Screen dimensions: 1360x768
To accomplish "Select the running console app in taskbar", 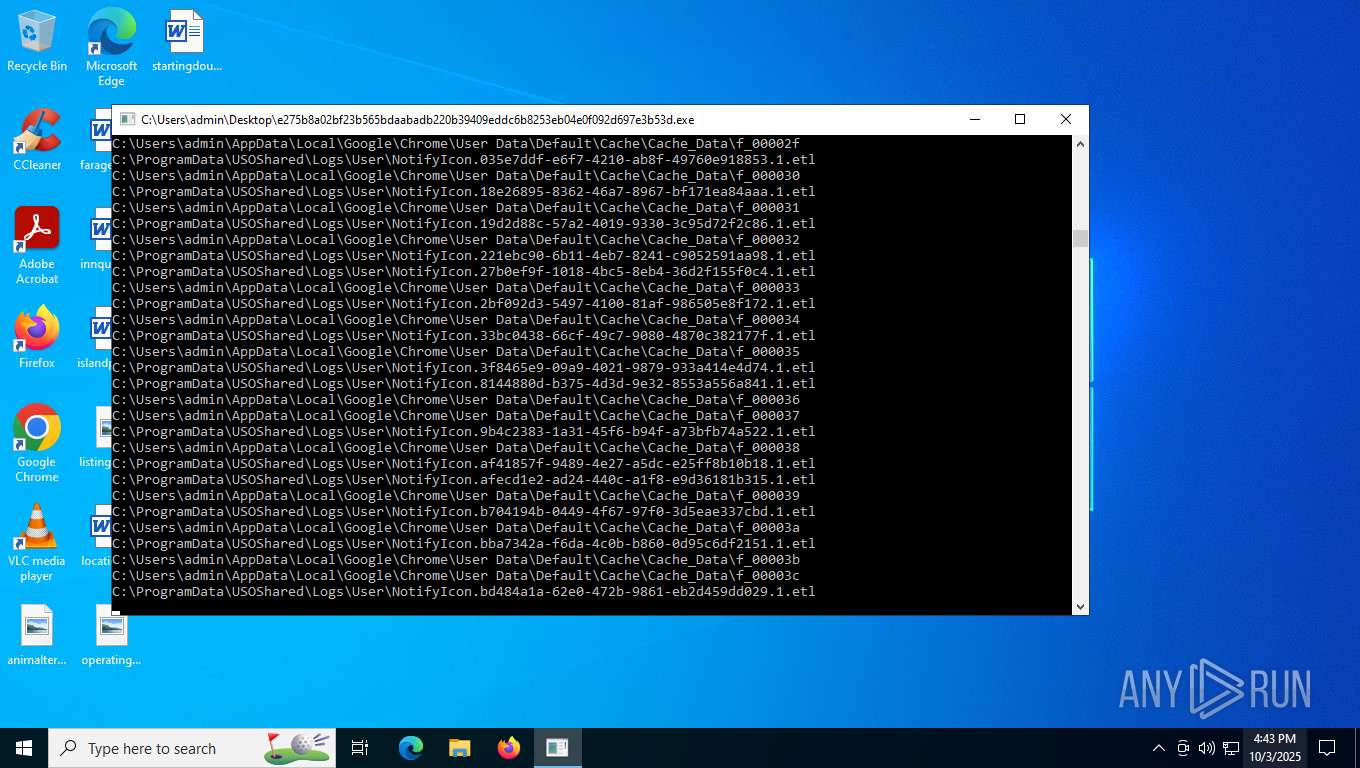I will tap(558, 748).
